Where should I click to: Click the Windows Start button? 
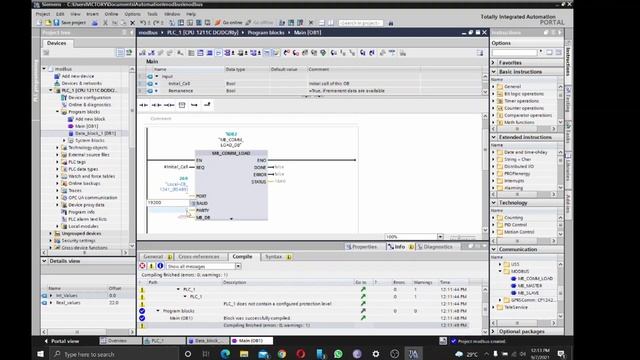coord(40,354)
